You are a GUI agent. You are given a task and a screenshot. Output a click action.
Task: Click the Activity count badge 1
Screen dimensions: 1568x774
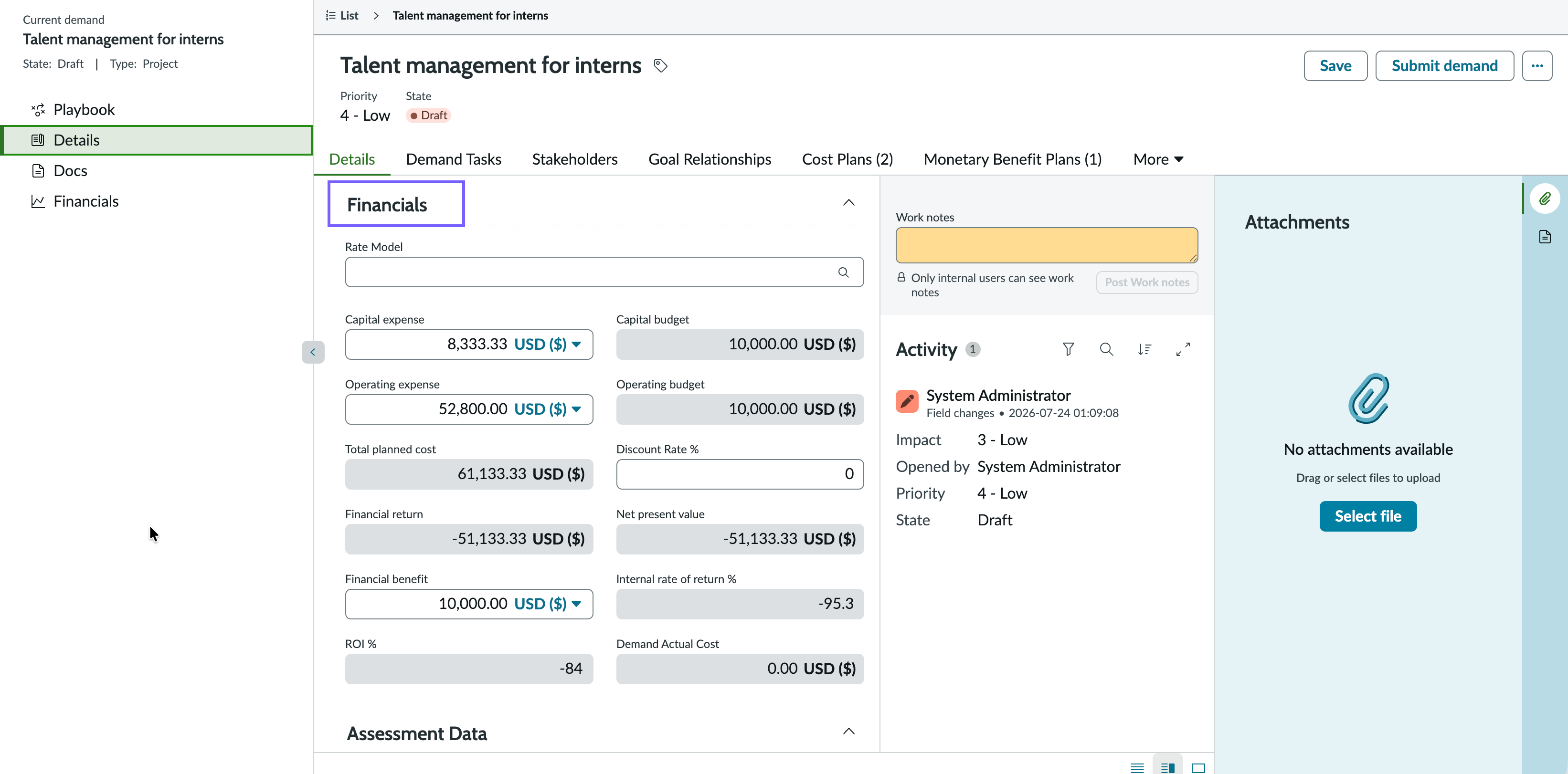[972, 349]
